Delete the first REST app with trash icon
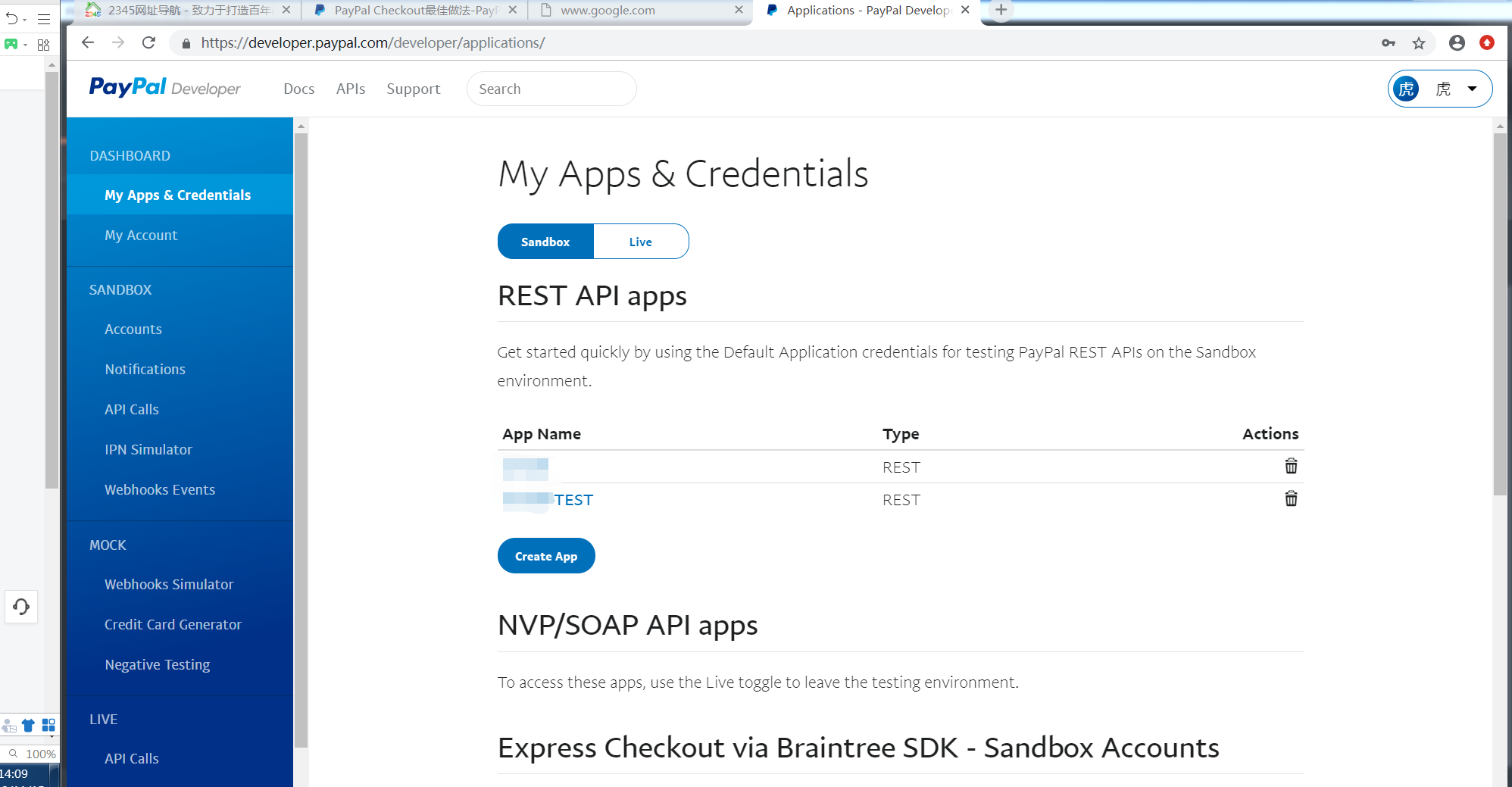1512x787 pixels. 1291,467
